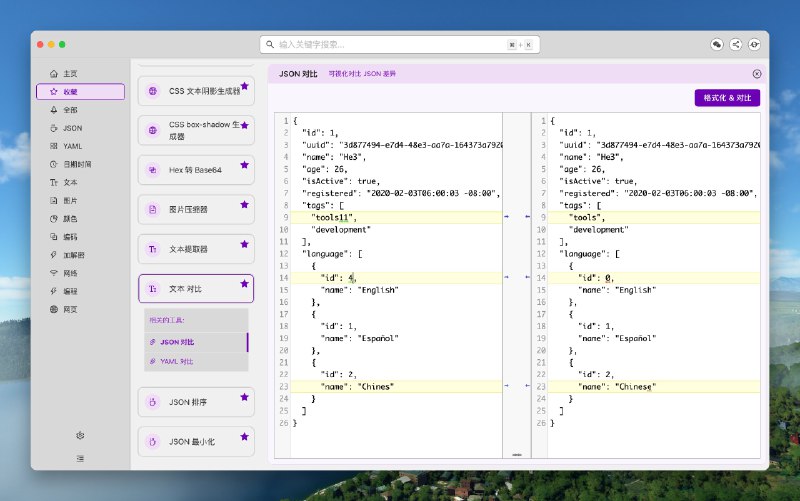Click the JSON 排序 tool icon

pos(153,403)
